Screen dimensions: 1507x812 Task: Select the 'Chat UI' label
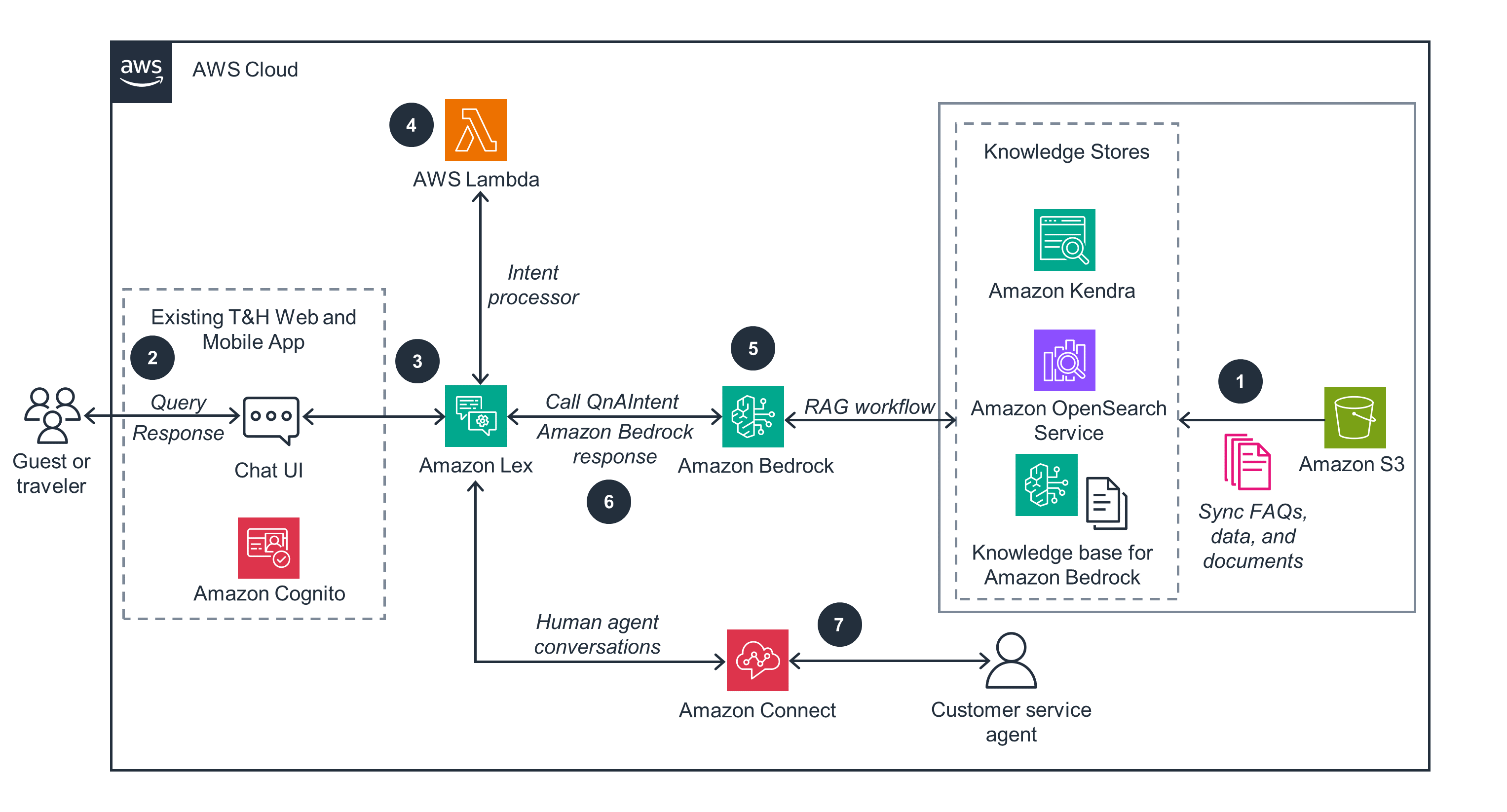pyautogui.click(x=268, y=470)
